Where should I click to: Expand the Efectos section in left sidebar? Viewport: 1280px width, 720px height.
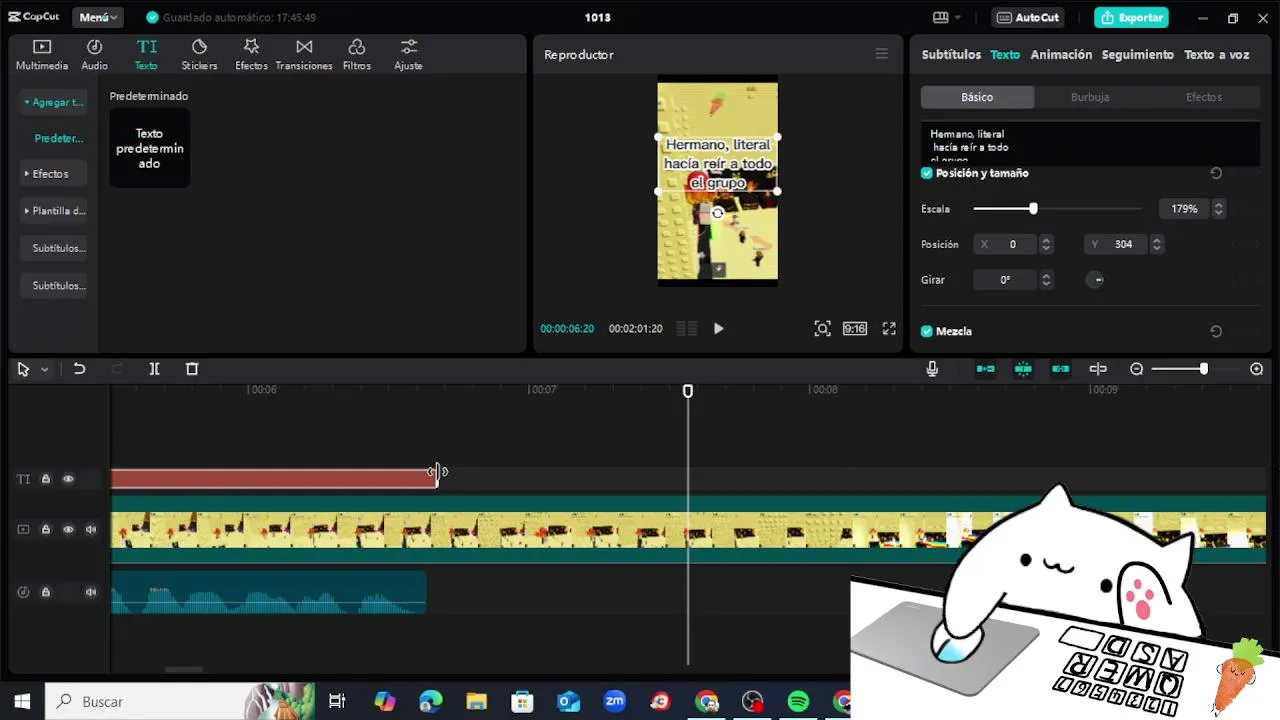54,174
